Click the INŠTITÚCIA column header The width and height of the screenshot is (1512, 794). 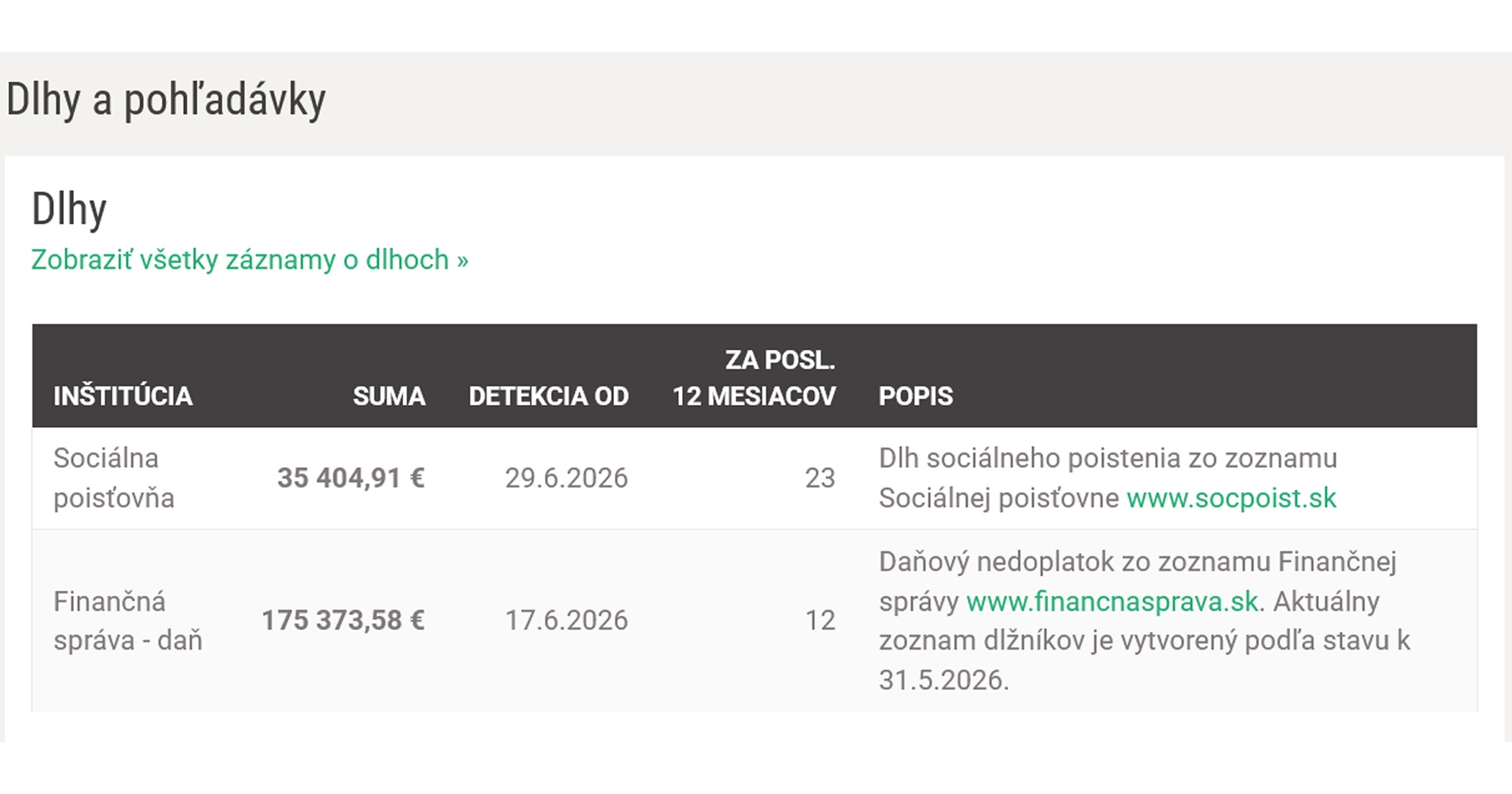click(x=123, y=396)
